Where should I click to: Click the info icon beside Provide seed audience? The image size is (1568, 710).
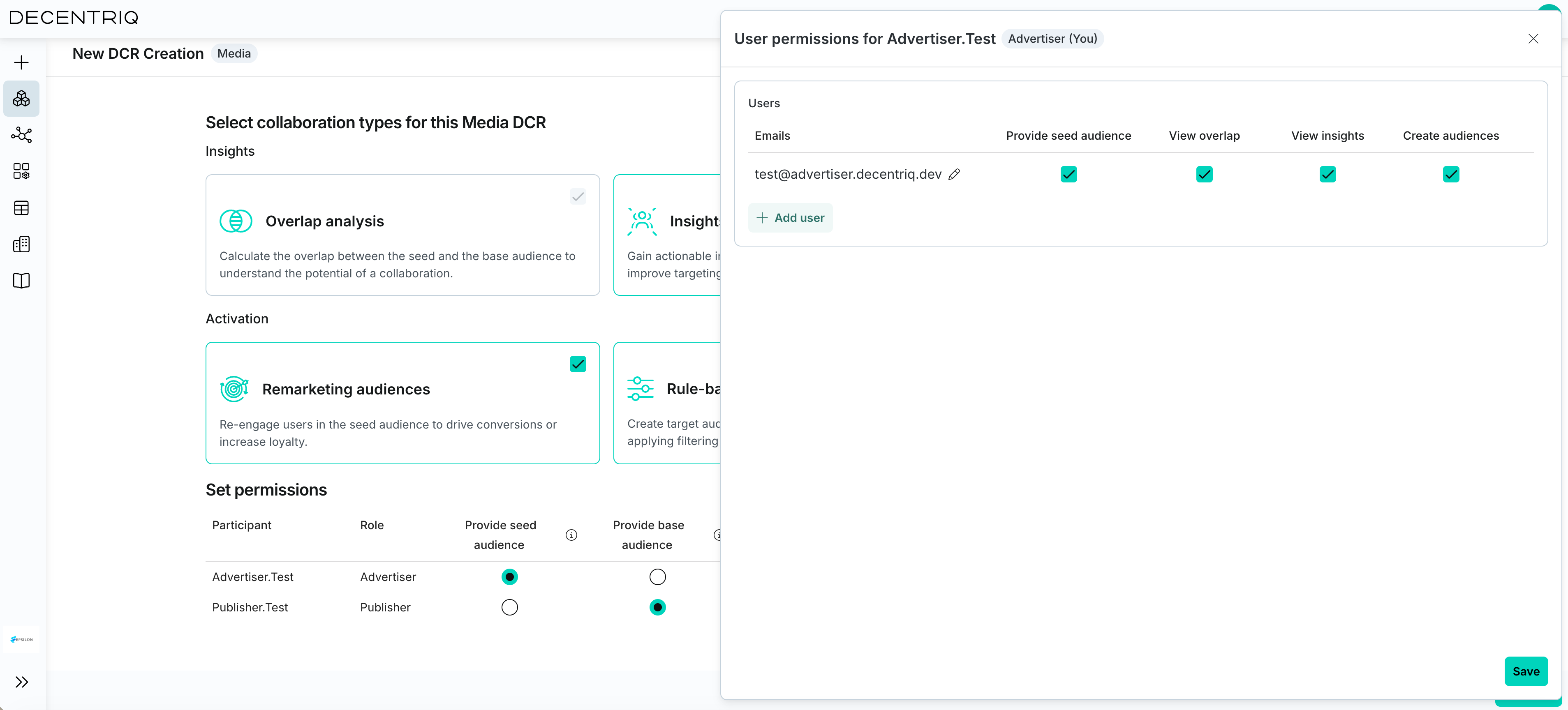571,535
